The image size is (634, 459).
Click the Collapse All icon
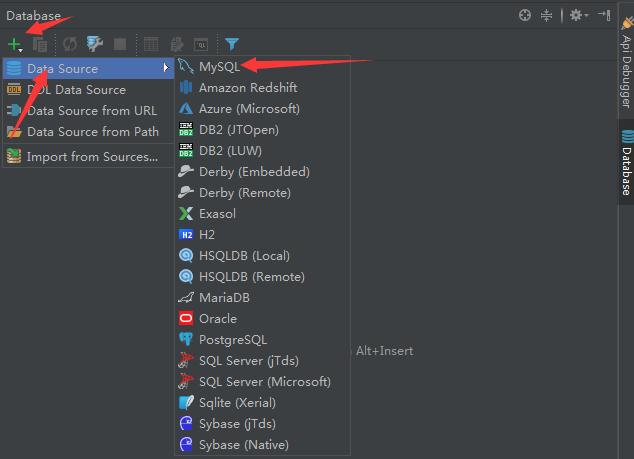tap(546, 15)
